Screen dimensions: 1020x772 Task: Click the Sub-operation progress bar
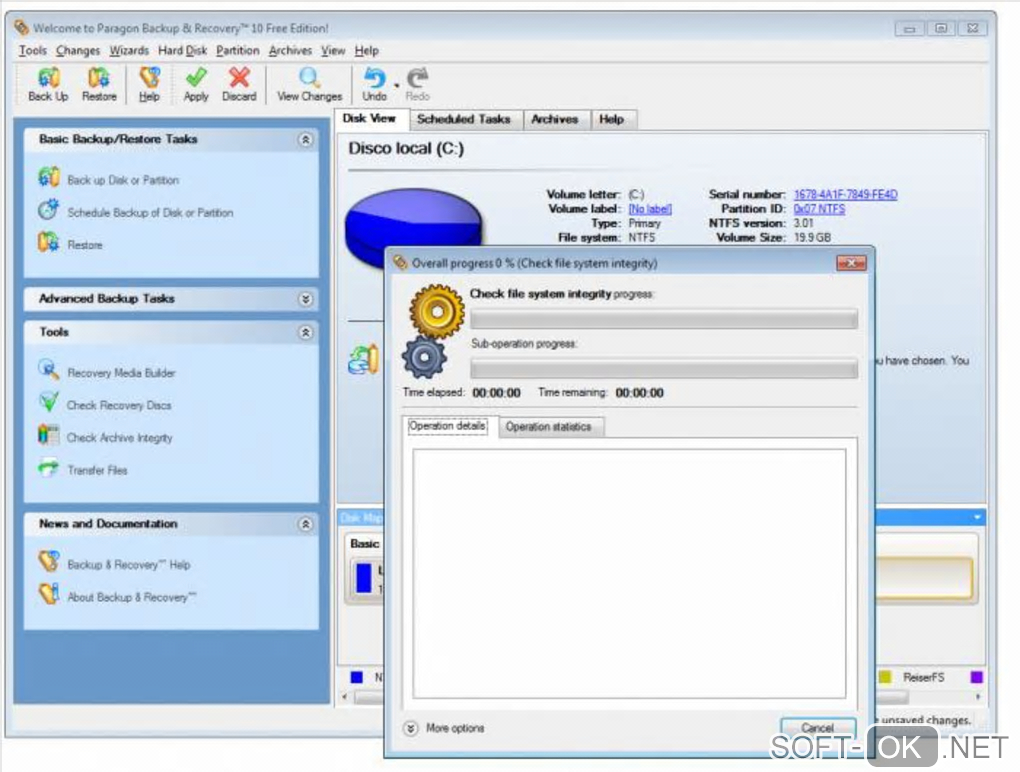coord(664,369)
